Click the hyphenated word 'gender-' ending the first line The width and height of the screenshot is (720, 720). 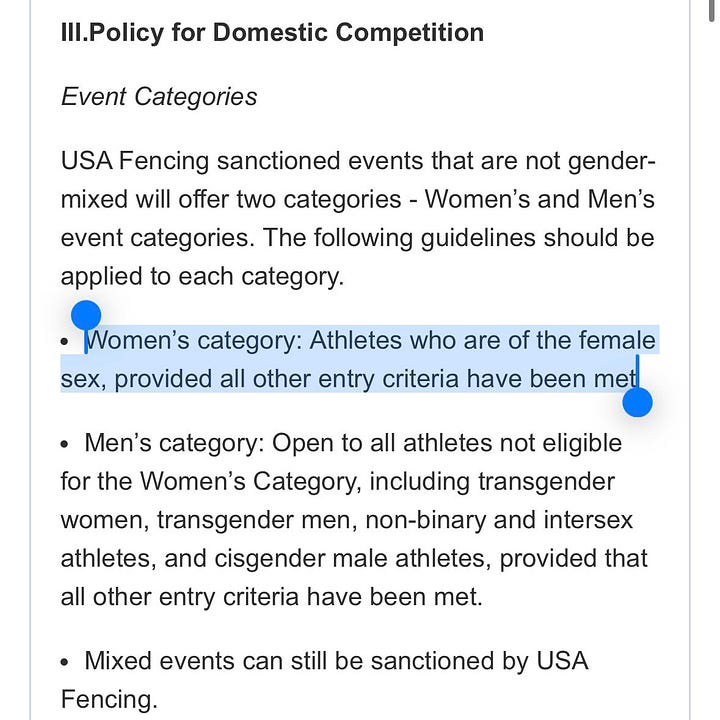612,162
